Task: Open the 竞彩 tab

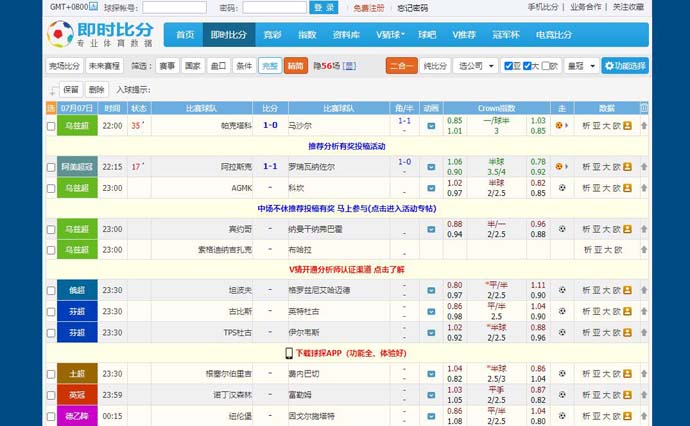Action: (272, 35)
